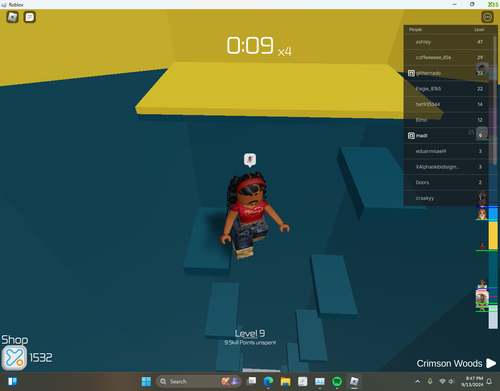Open 9 Skill Points unspent link
Viewport: 500px width, 391px height.
(250, 342)
